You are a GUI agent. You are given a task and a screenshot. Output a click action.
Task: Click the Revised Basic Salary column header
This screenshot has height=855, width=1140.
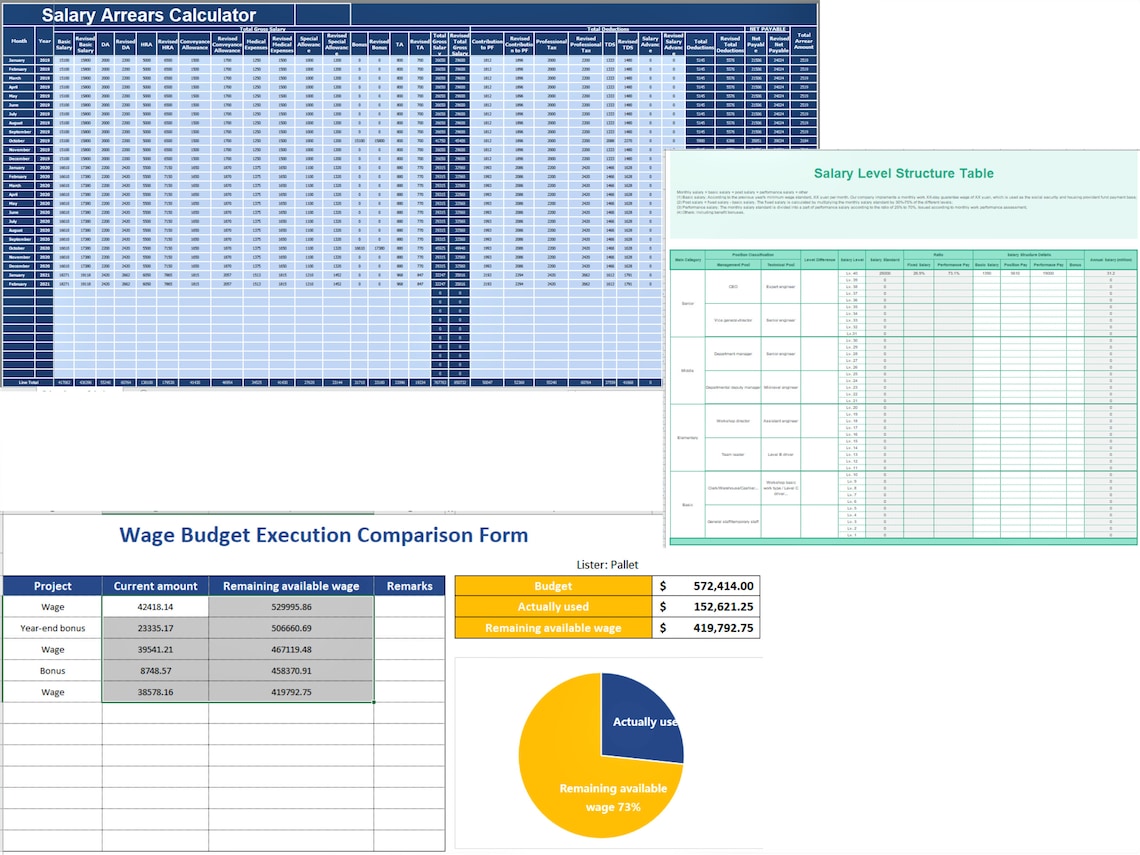tap(84, 43)
